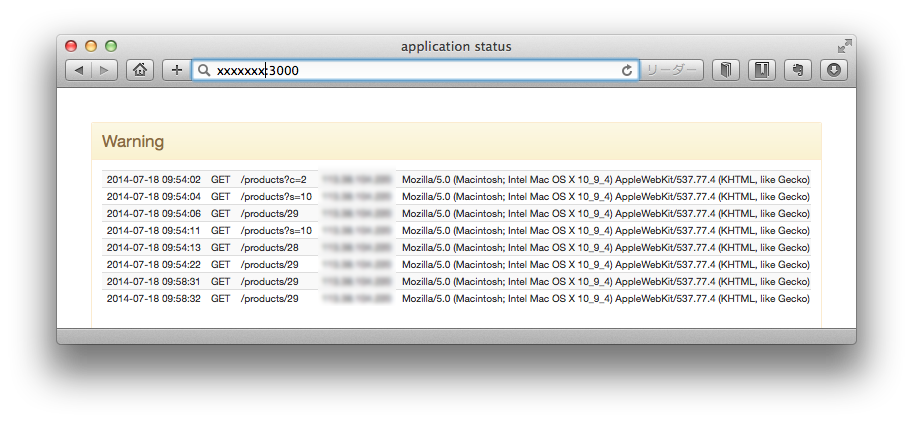Click the bookmark-ribbon book toolbar icon
Image resolution: width=913 pixels, height=423 pixels.
tap(762, 70)
